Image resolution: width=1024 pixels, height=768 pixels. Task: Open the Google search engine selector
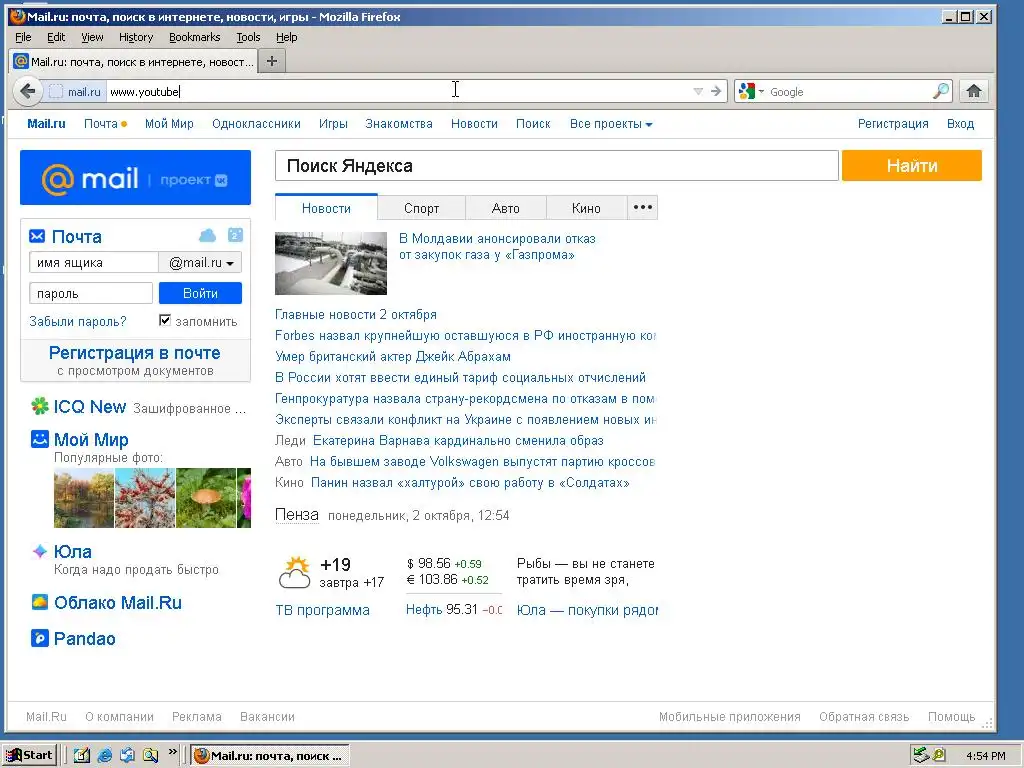click(750, 91)
